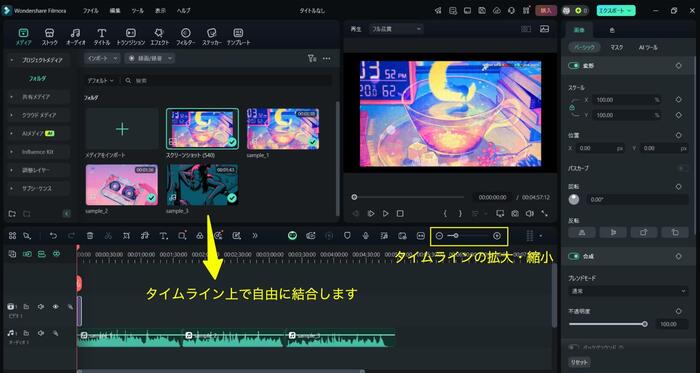Image resolution: width=700 pixels, height=373 pixels.
Task: Open the インポート import dropdown
Action: coord(103,58)
